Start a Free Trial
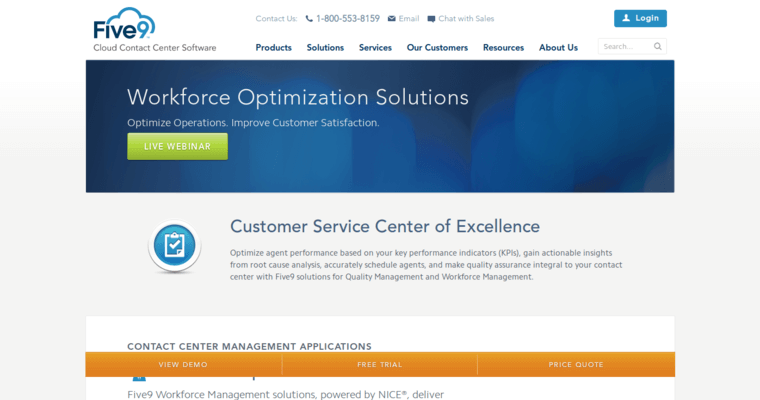760x400 pixels. [379, 364]
